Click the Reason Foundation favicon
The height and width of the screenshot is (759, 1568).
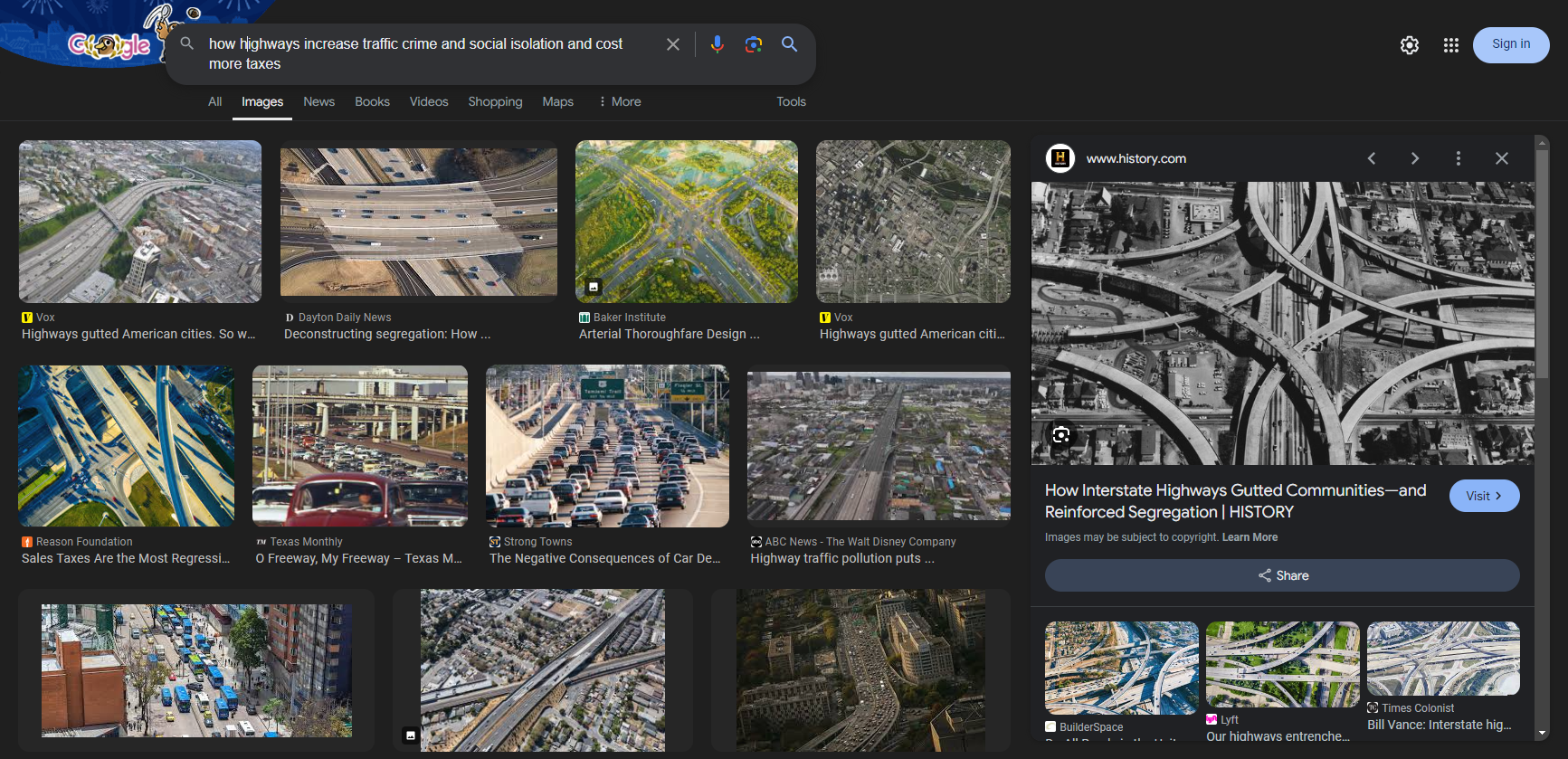pos(27,542)
